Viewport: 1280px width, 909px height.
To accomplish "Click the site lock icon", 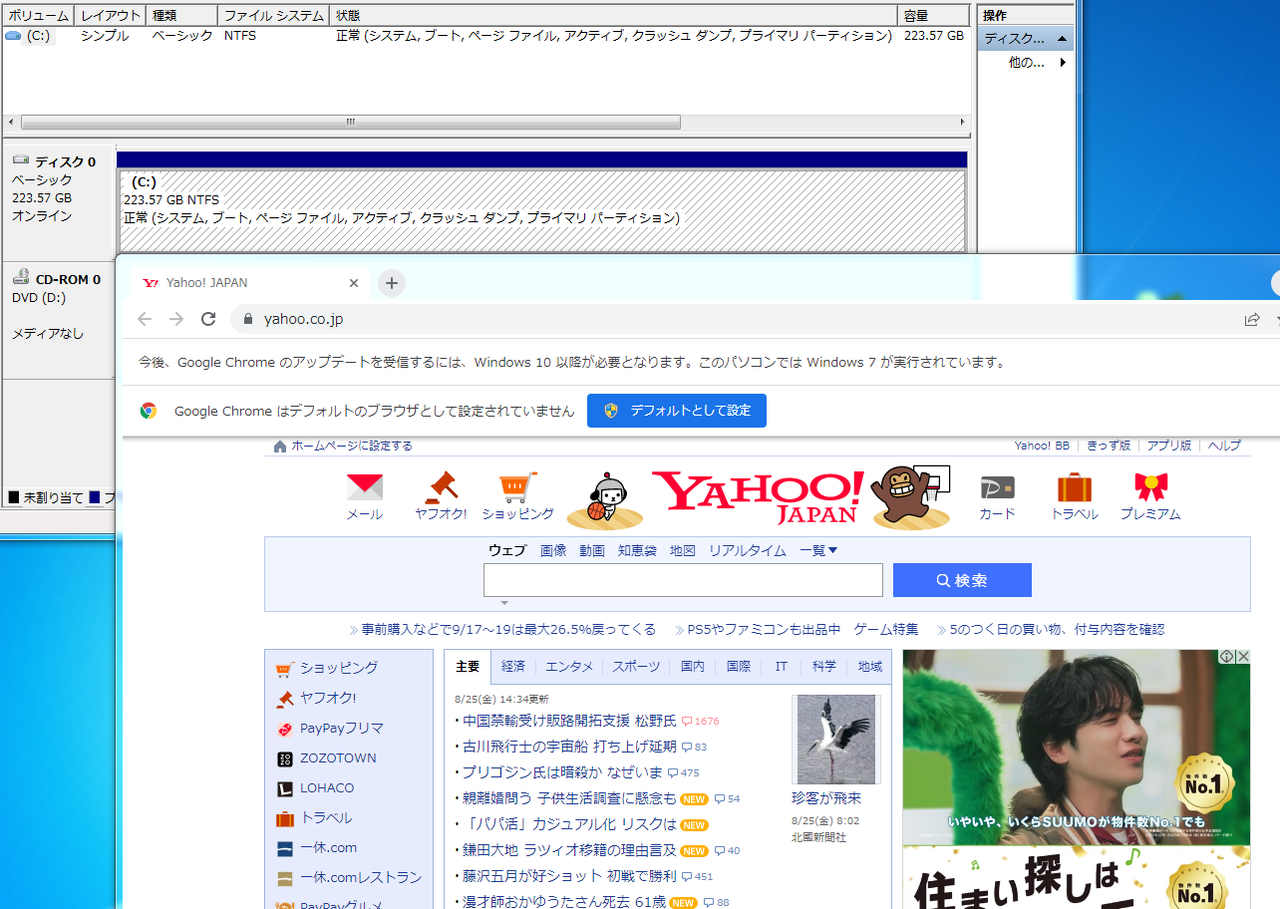I will 249,319.
